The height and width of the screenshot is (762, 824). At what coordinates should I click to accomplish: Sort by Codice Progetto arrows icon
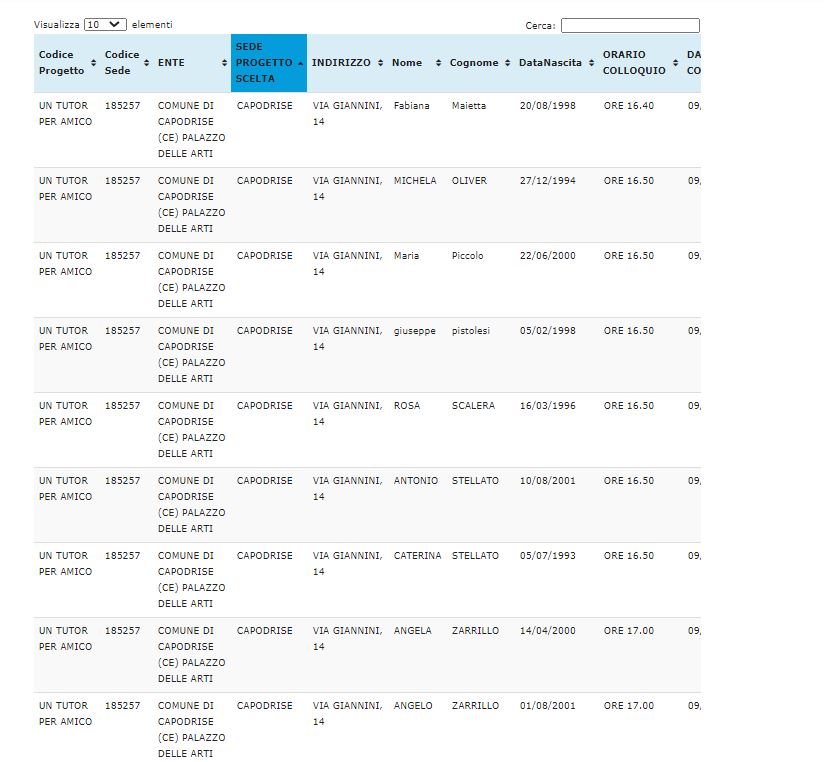click(x=93, y=63)
